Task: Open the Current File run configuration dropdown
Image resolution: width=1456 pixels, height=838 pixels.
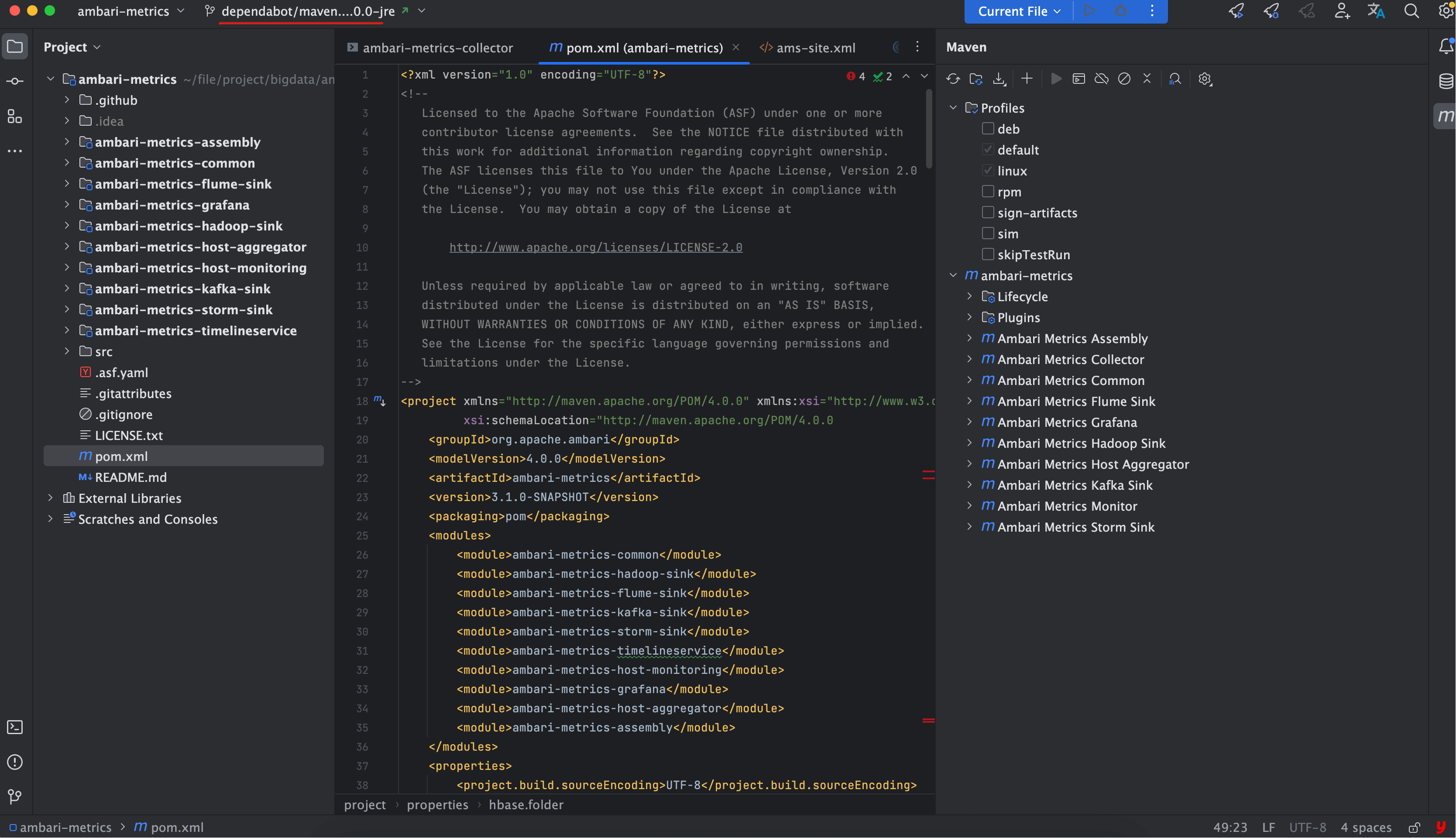Action: (x=1019, y=11)
